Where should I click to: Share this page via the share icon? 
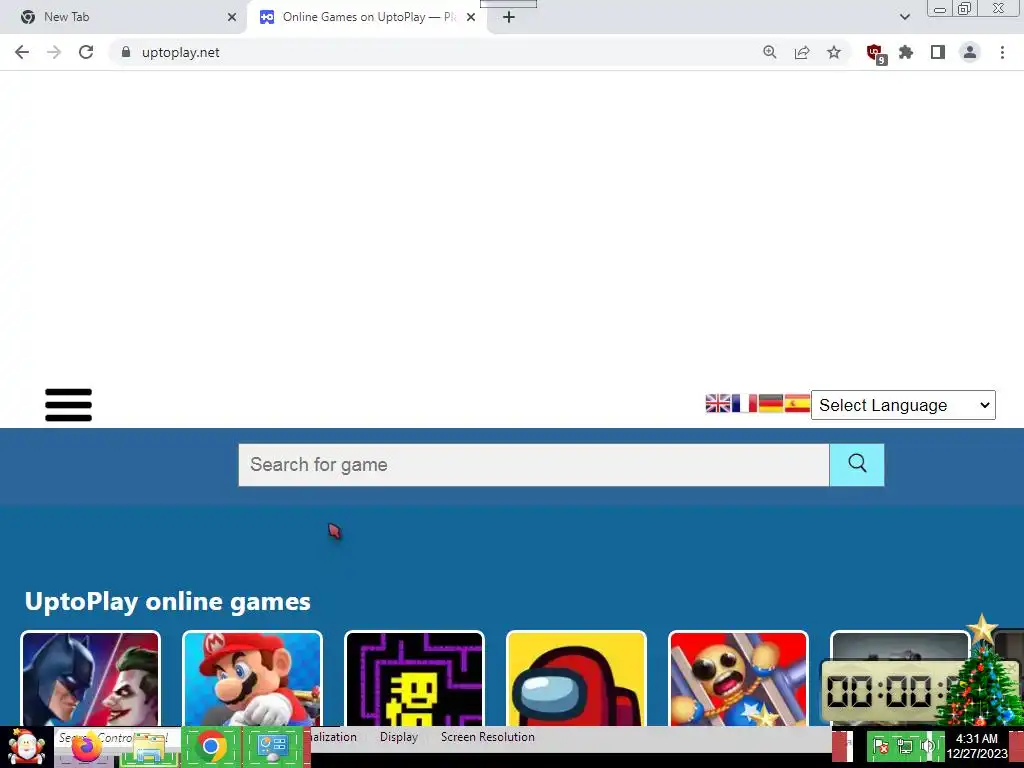pos(802,52)
